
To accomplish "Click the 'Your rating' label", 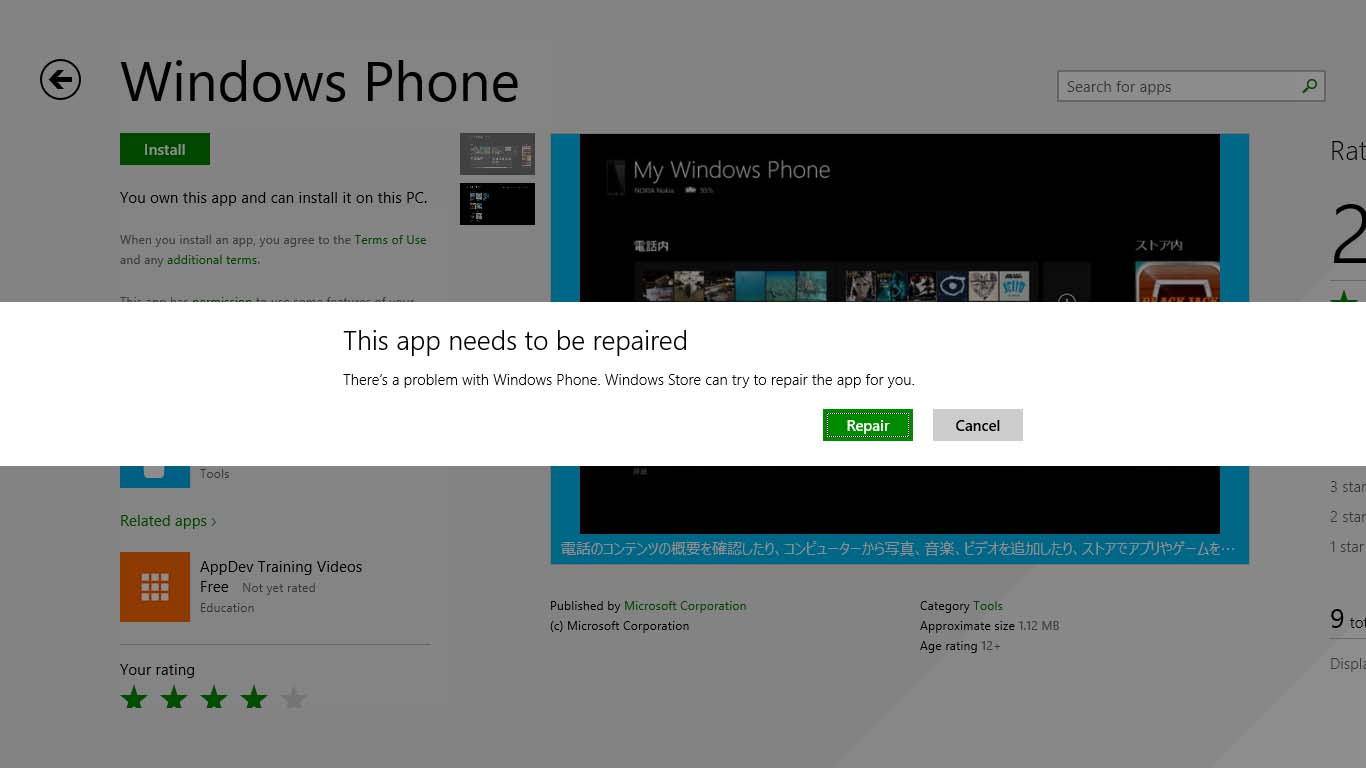I will click(x=157, y=670).
